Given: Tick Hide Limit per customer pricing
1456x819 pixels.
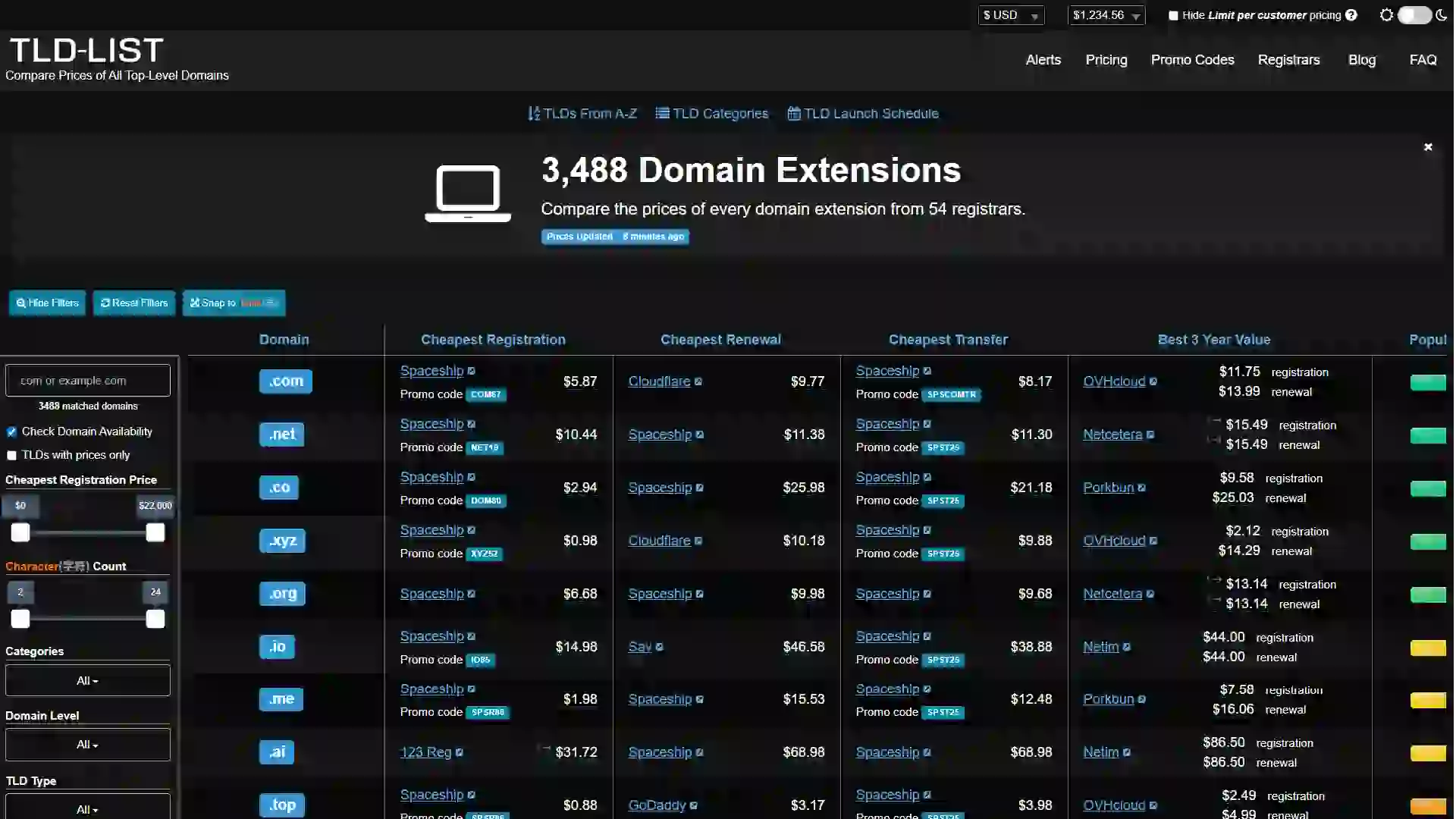Looking at the screenshot, I should click(1173, 15).
